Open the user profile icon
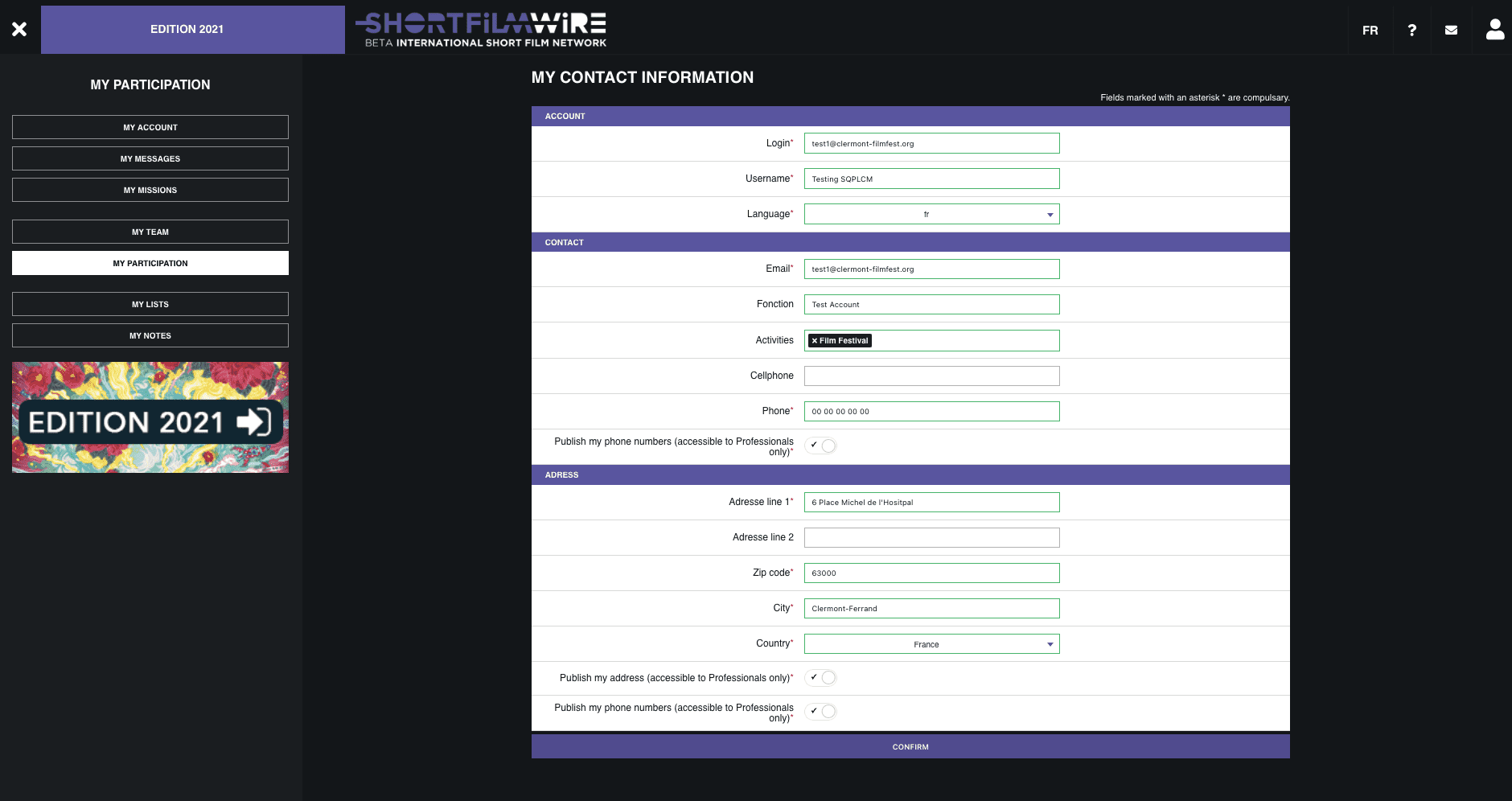The image size is (1512, 801). (1495, 29)
